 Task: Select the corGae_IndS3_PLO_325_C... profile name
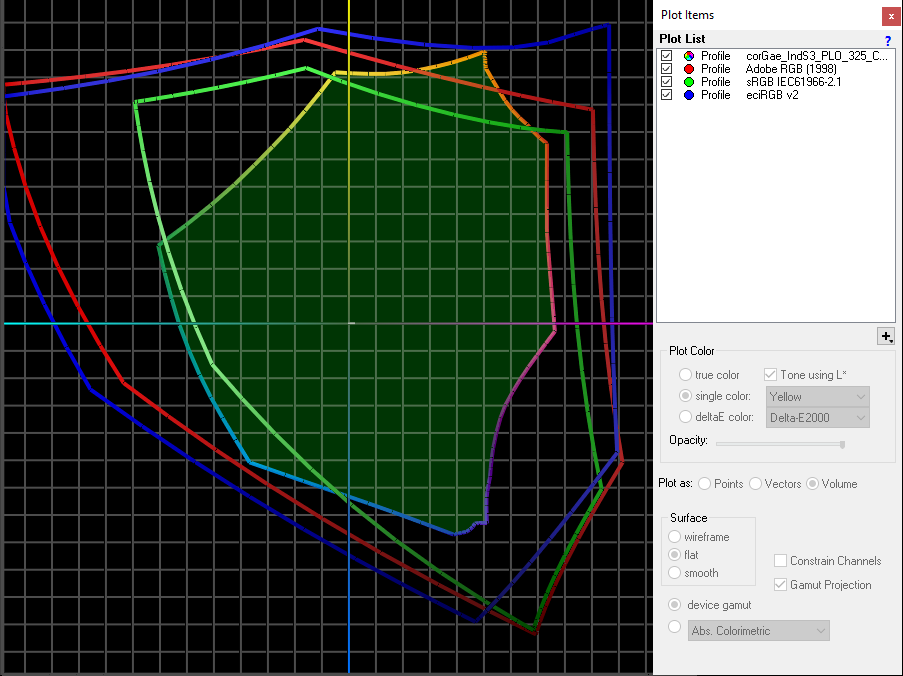click(817, 56)
